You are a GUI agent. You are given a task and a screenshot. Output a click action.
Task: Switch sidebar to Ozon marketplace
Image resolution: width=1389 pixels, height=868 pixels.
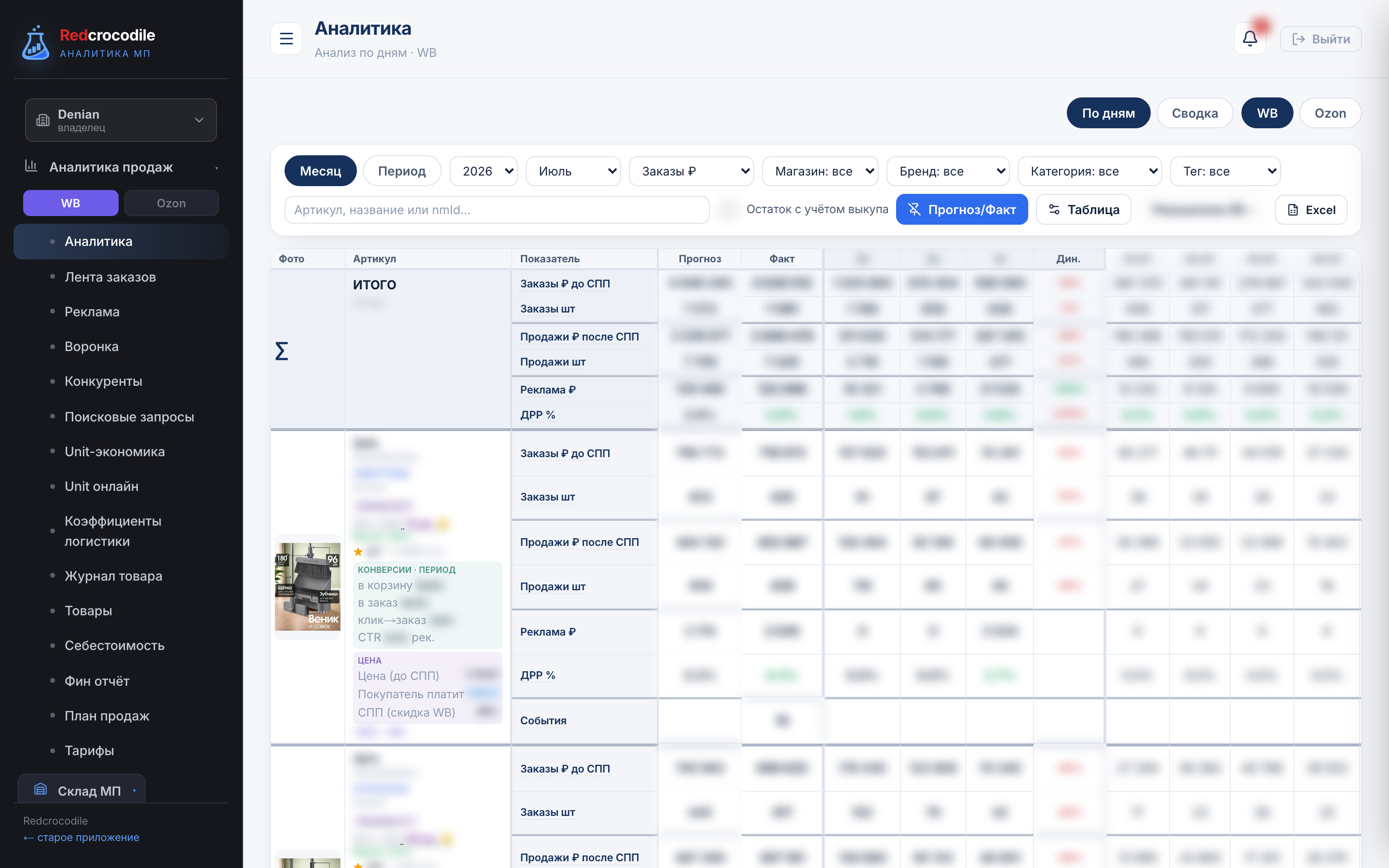(171, 203)
